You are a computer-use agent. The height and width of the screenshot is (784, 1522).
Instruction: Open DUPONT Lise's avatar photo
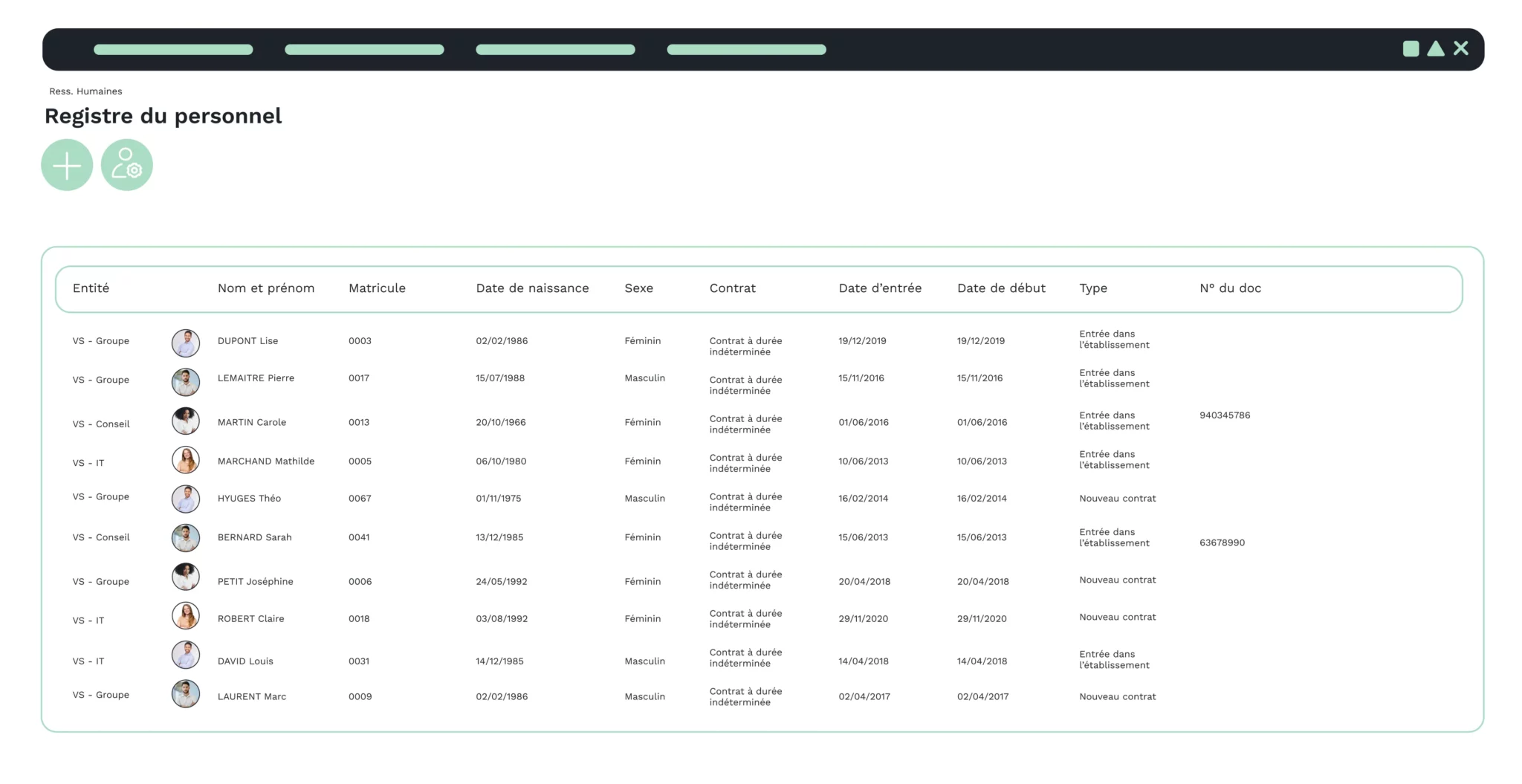[186, 343]
